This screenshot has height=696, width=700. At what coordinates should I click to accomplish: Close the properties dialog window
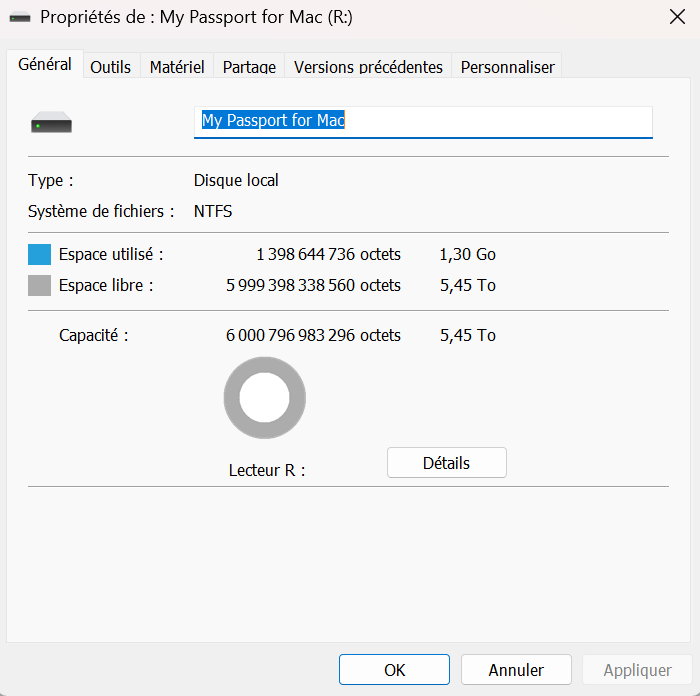pos(675,18)
